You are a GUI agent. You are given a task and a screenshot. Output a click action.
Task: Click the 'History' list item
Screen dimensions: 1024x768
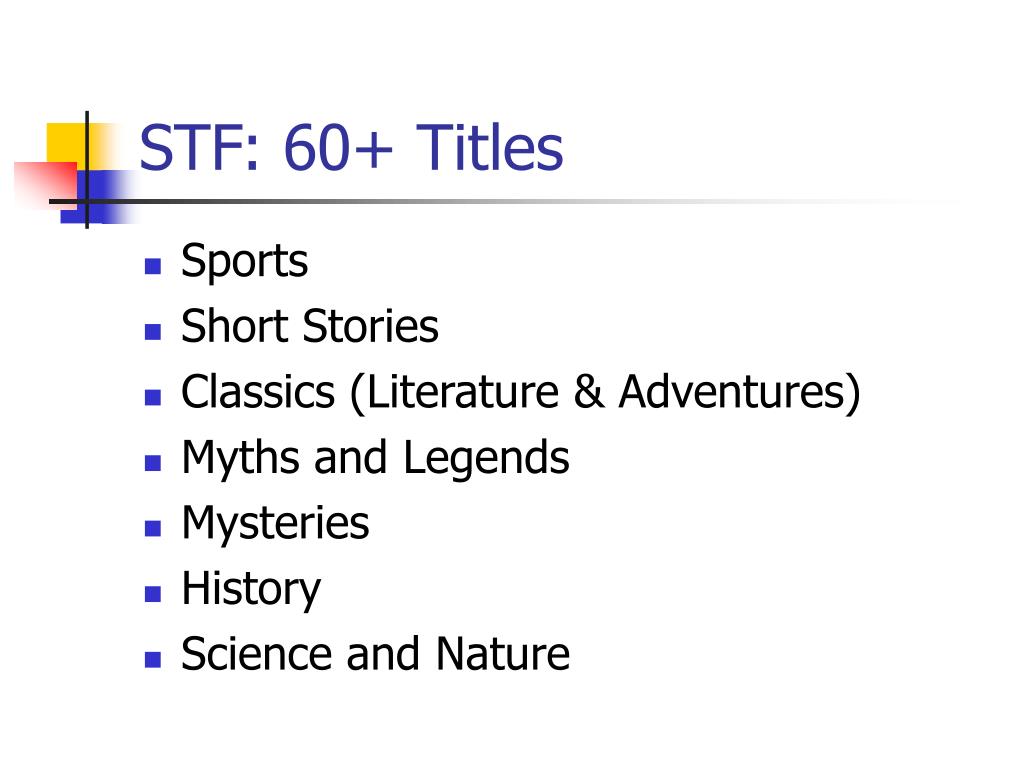click(251, 590)
